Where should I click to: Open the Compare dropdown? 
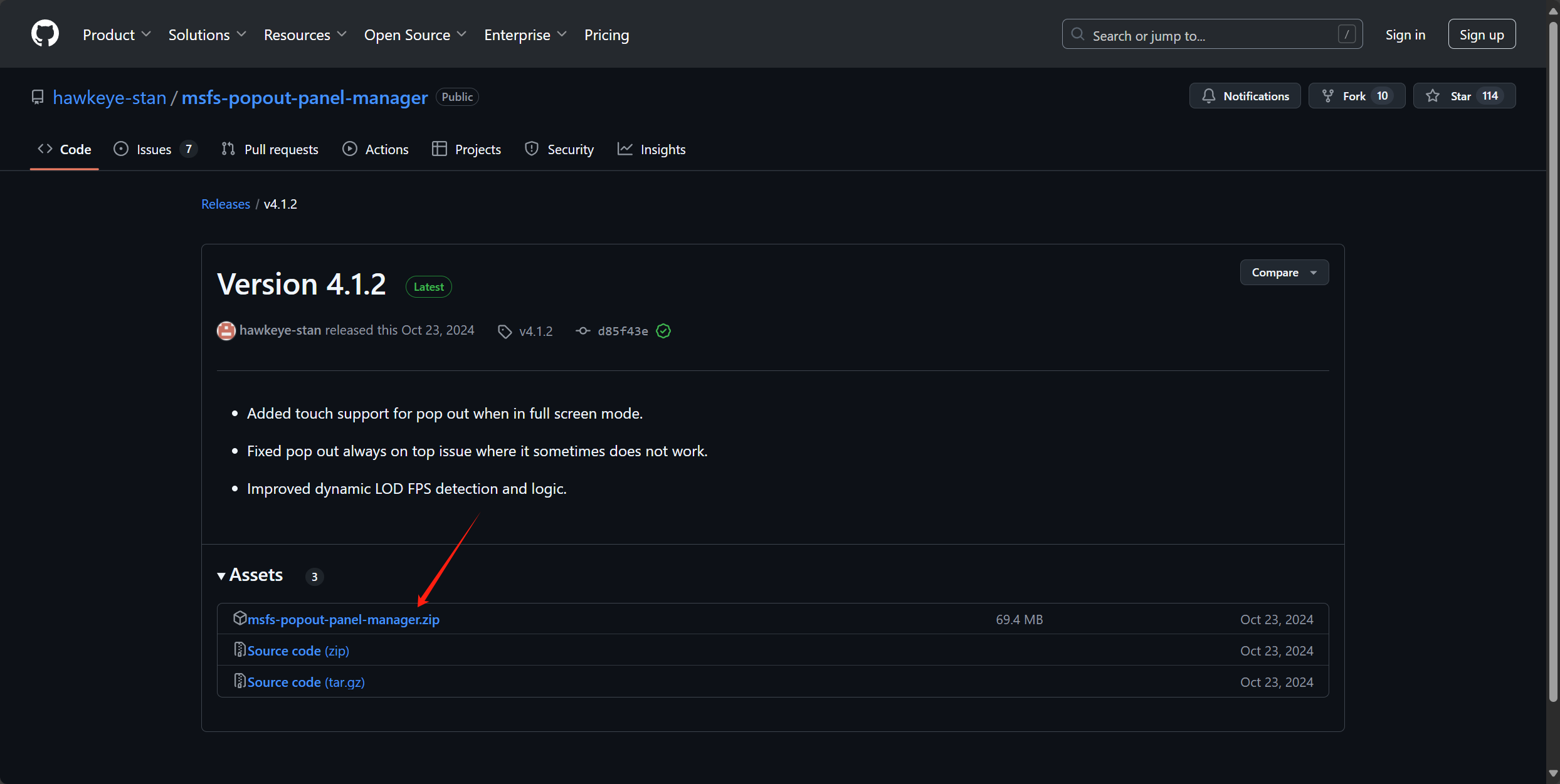click(1284, 273)
